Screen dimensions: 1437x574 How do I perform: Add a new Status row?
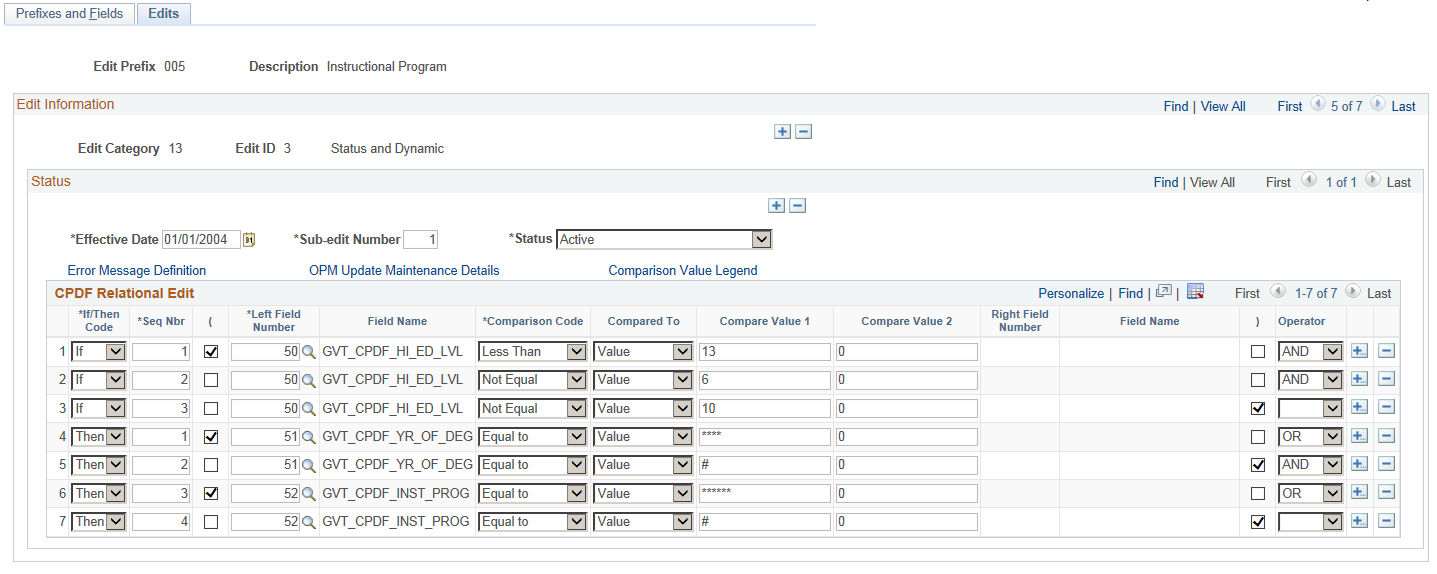776,206
